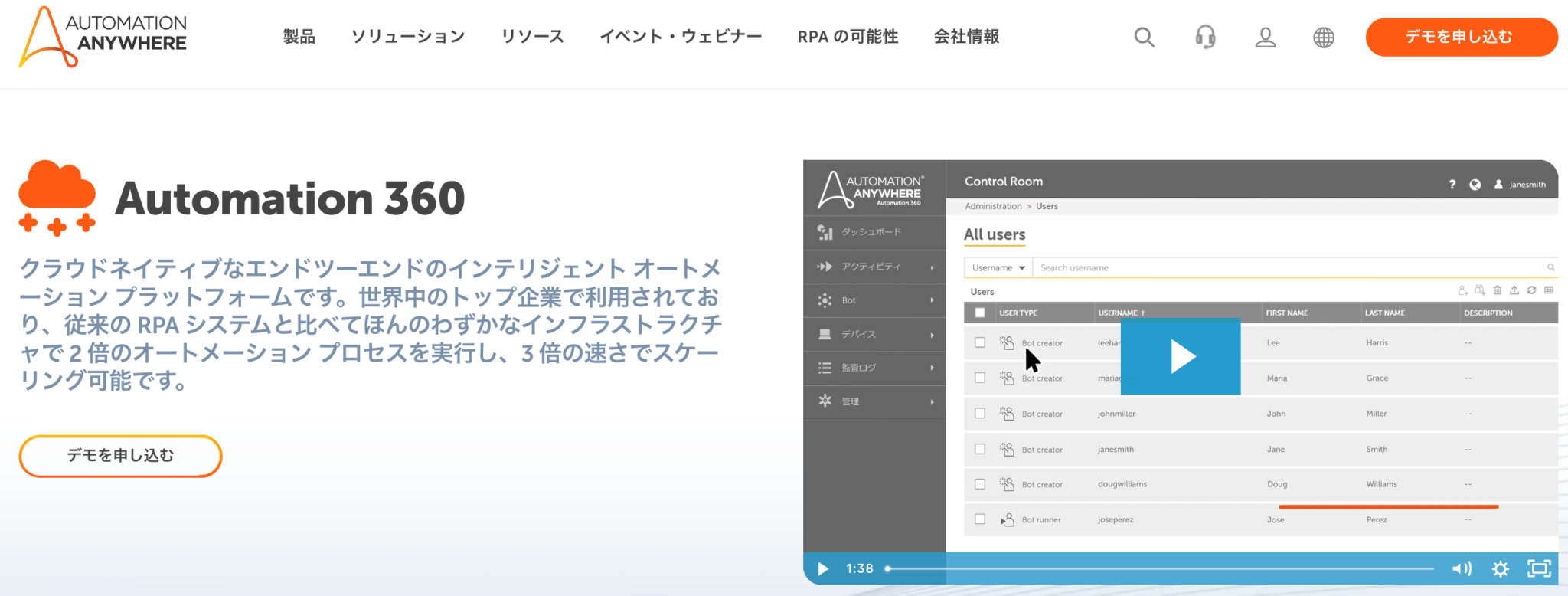Open the 製品 menu

(x=299, y=37)
